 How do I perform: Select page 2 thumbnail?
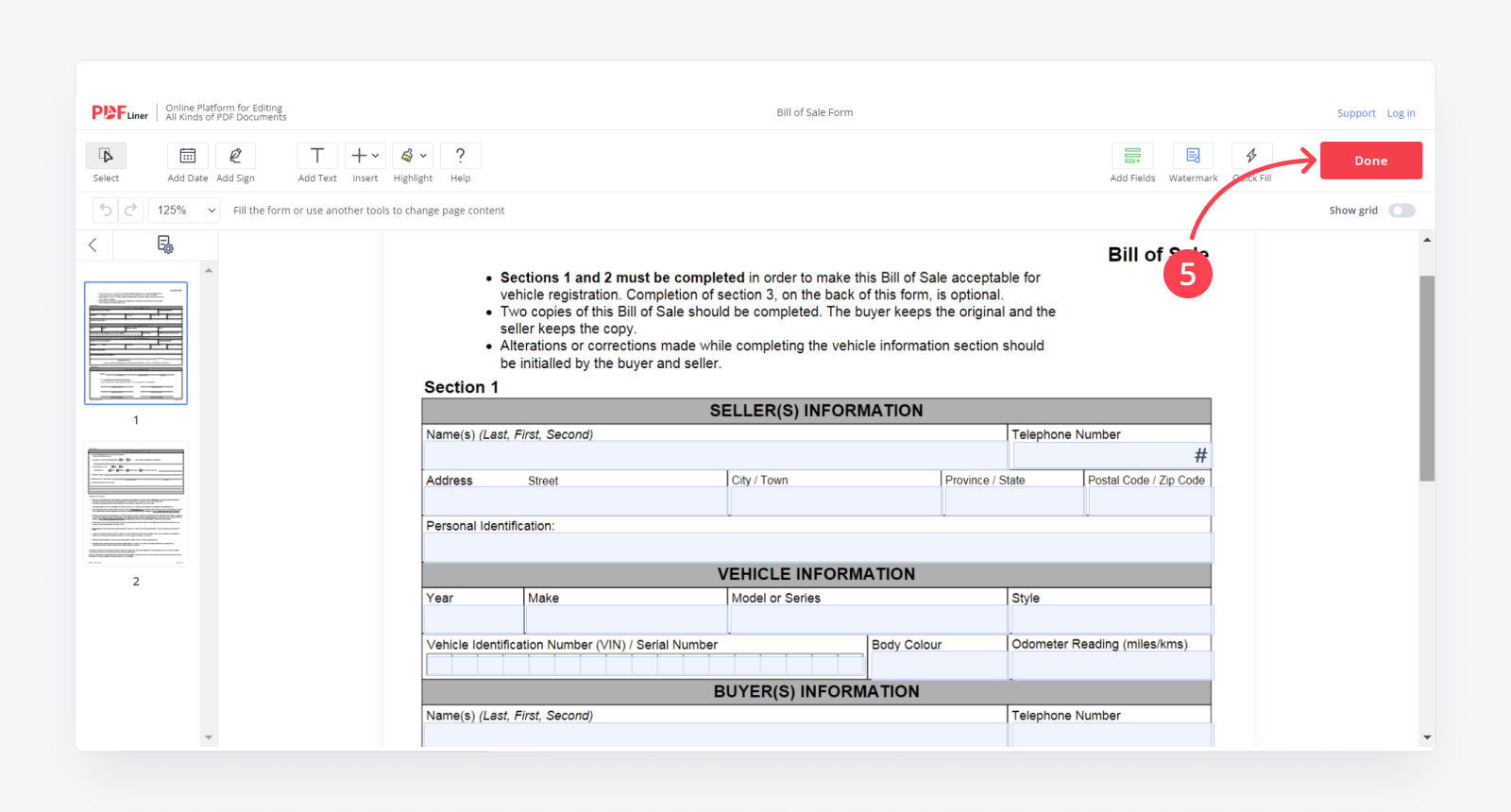tap(136, 505)
